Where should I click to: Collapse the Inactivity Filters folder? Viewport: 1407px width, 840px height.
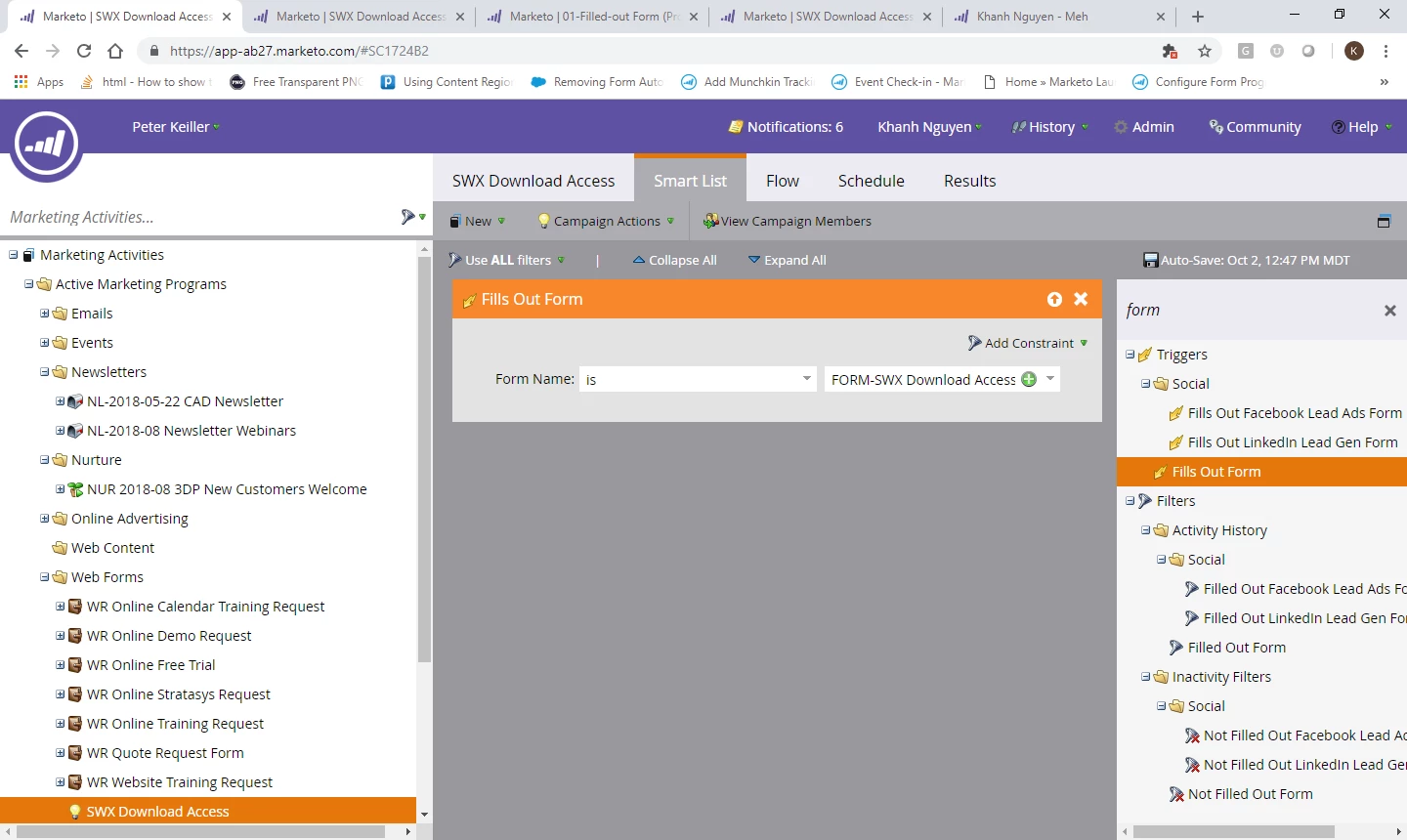(1146, 677)
